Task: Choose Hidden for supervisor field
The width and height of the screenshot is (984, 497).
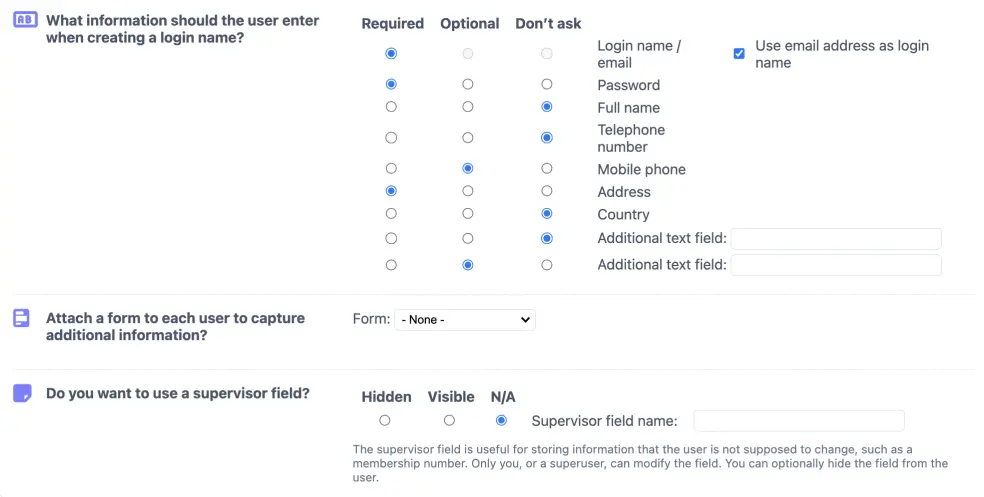Action: (385, 421)
